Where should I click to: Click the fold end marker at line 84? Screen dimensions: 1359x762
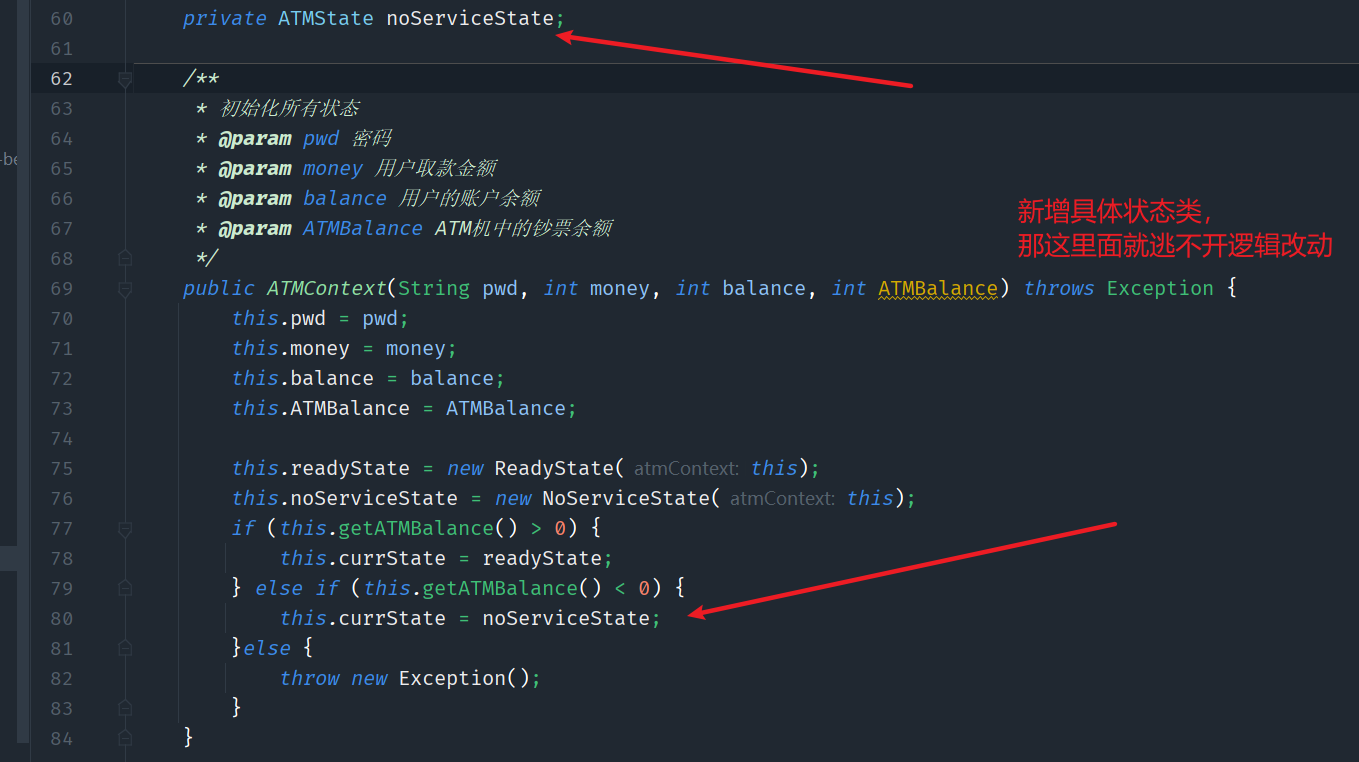tap(125, 738)
